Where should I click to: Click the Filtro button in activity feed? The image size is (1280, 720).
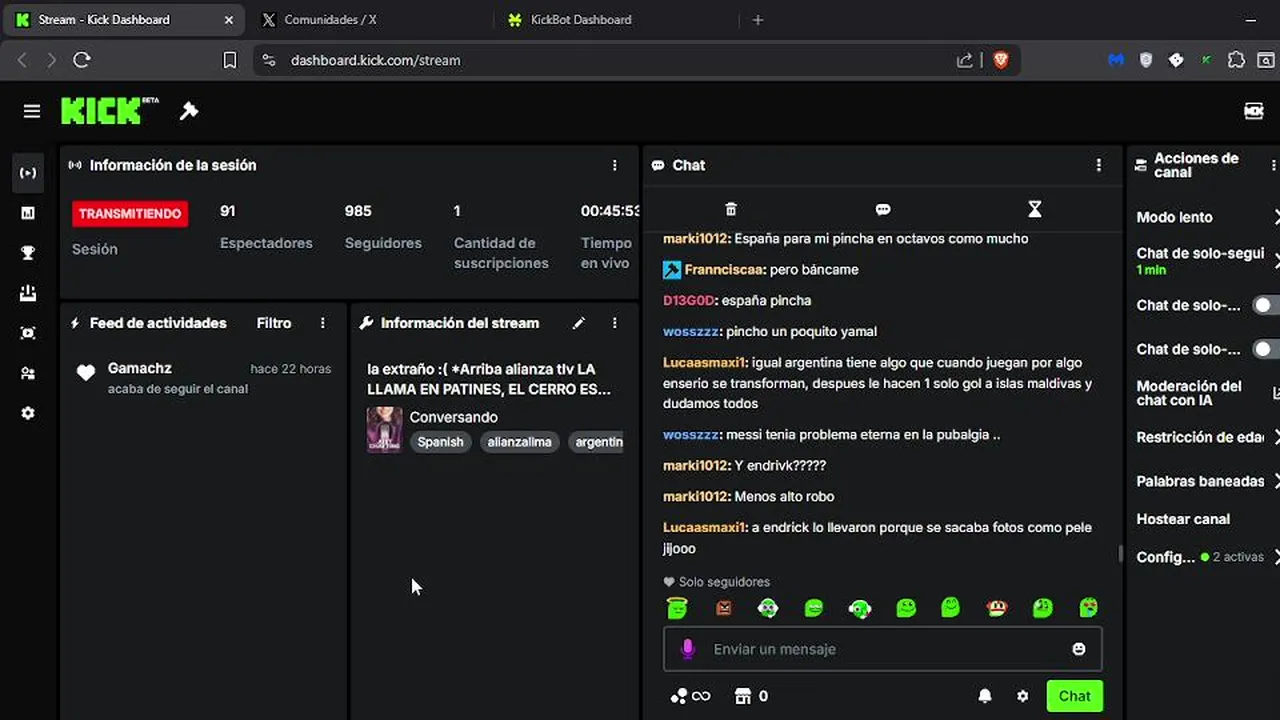(274, 323)
